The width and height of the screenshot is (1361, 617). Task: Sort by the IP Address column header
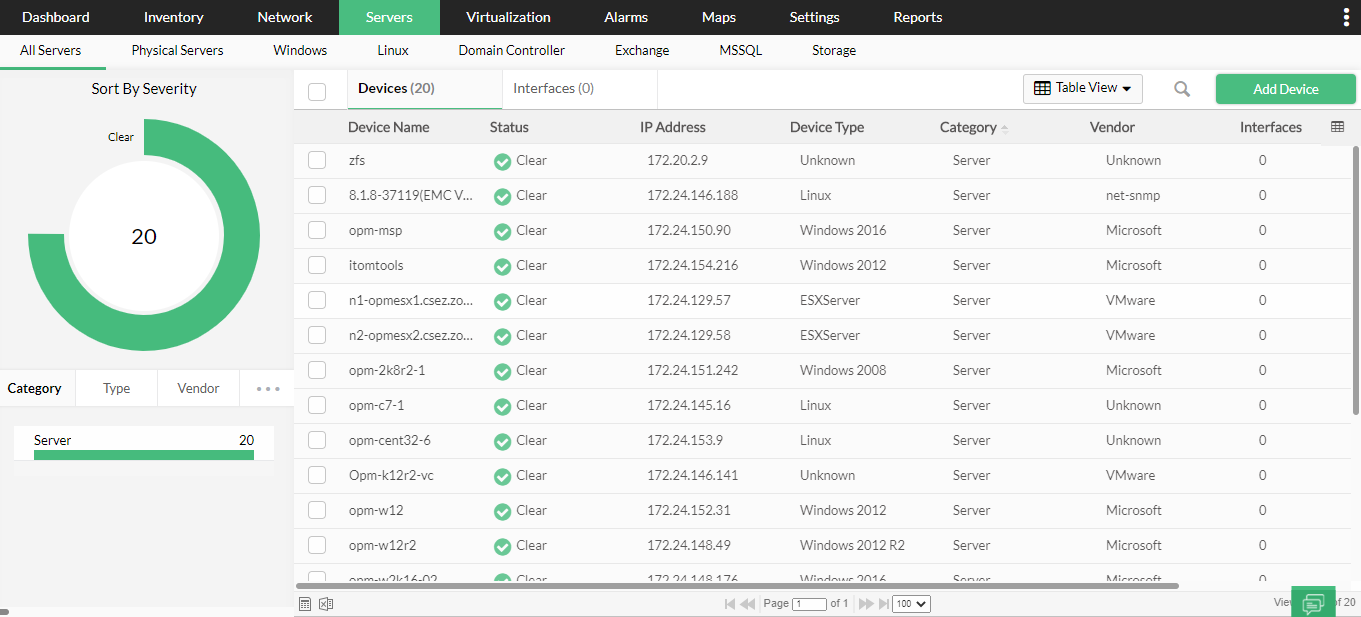(673, 127)
